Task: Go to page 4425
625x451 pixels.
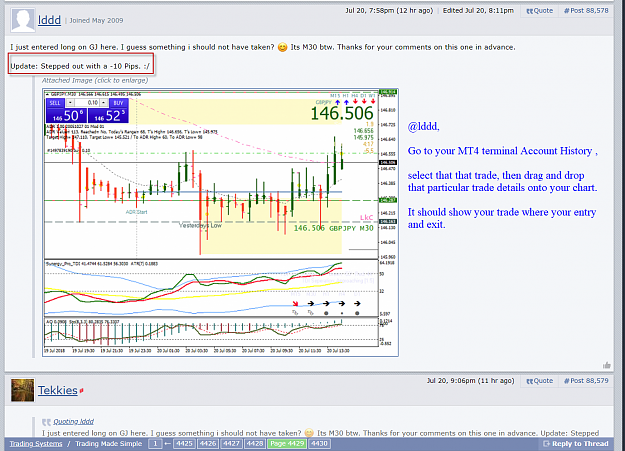Action: pos(184,444)
